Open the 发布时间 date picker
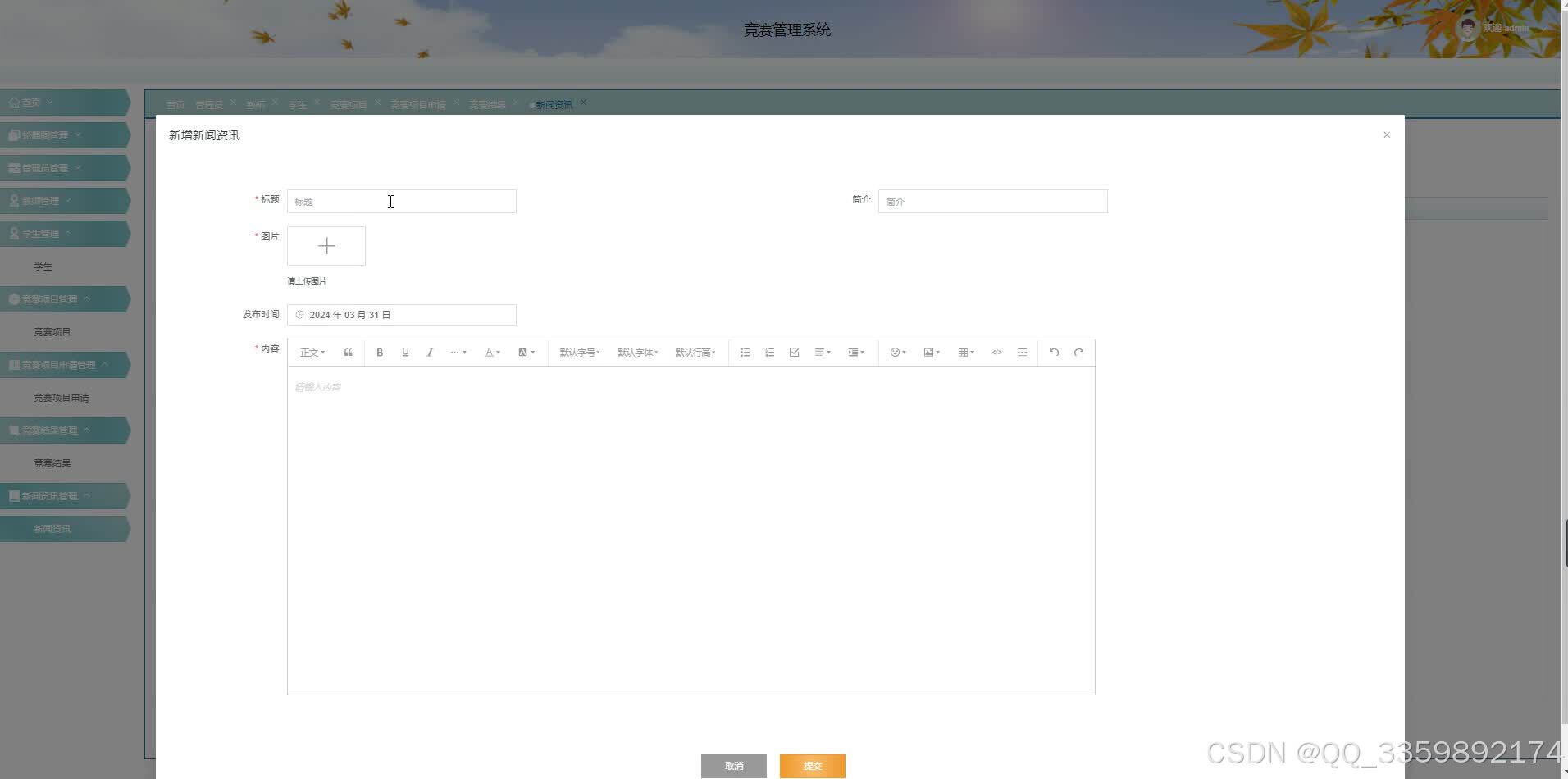This screenshot has width=1568, height=779. coord(402,315)
